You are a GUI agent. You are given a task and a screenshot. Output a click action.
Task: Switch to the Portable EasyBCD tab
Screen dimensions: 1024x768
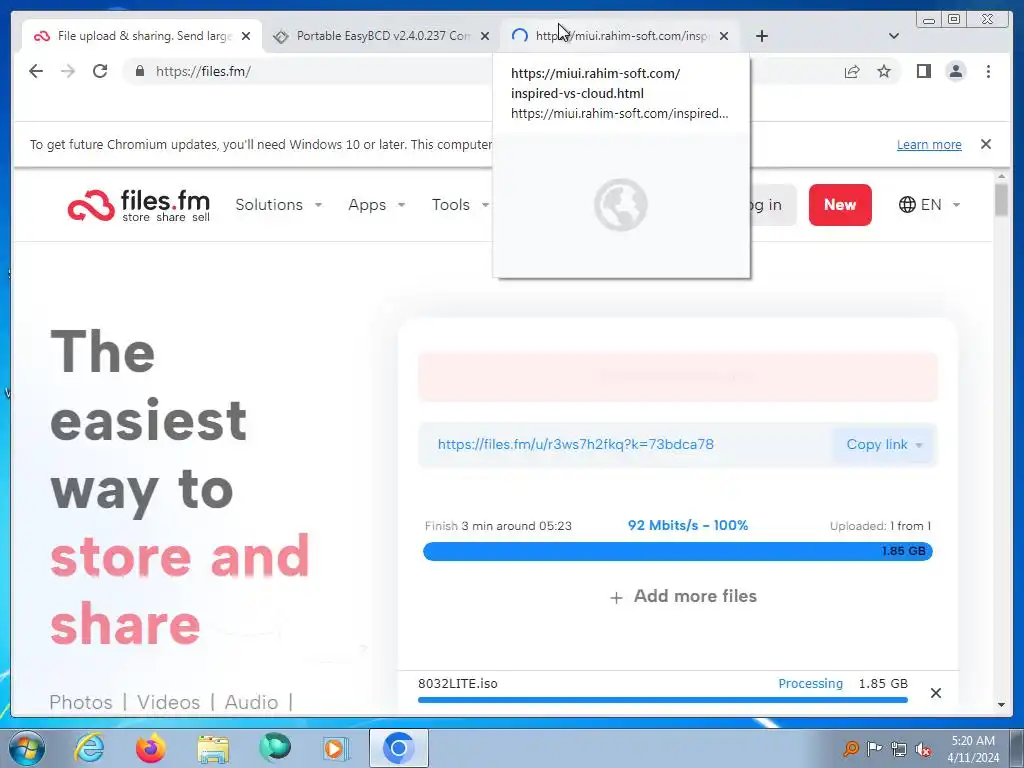[x=382, y=36]
